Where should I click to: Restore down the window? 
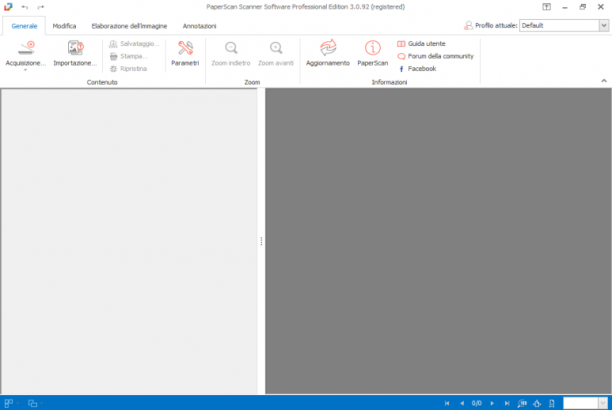point(583,7)
